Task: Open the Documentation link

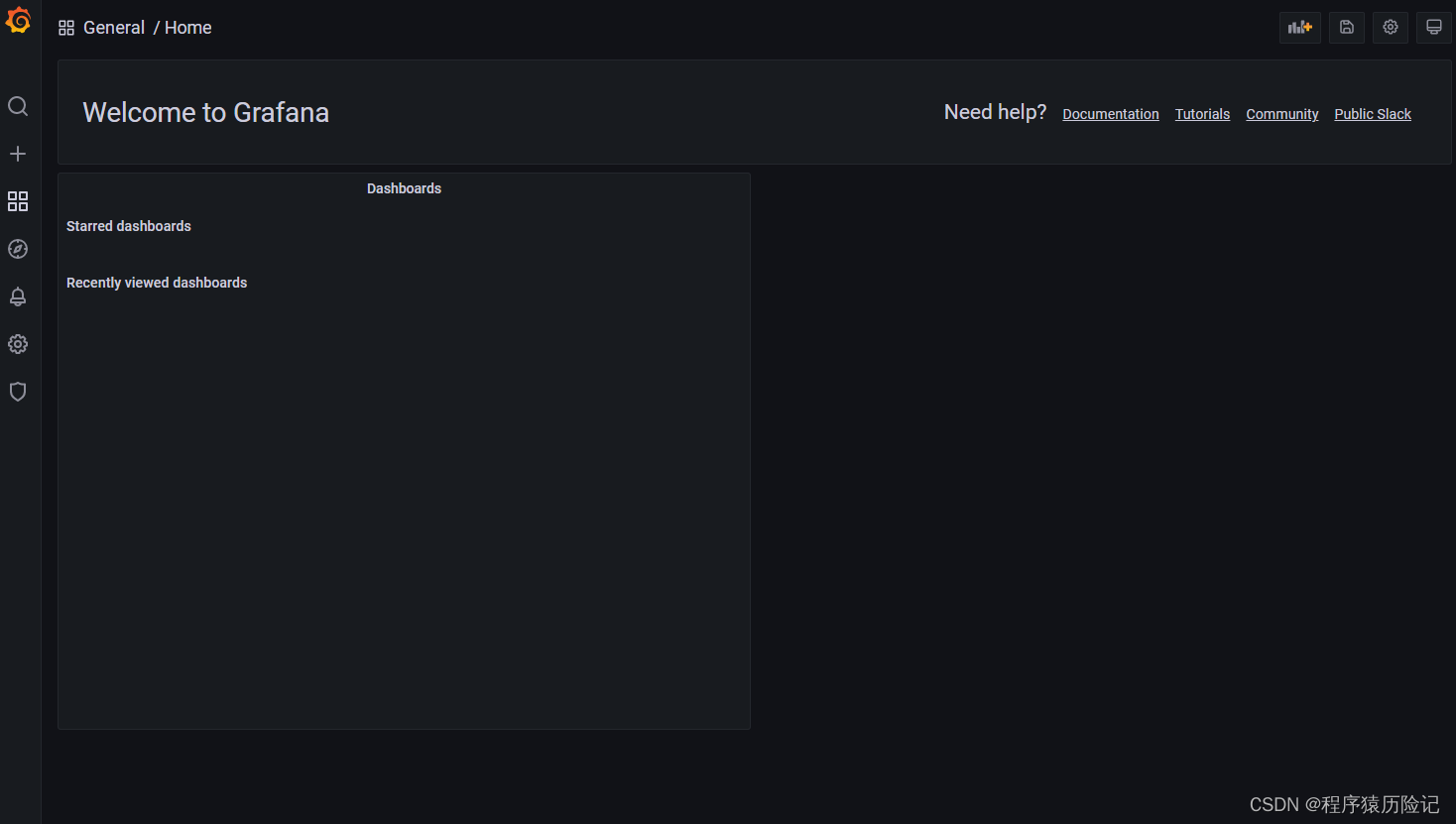Action: pyautogui.click(x=1111, y=114)
